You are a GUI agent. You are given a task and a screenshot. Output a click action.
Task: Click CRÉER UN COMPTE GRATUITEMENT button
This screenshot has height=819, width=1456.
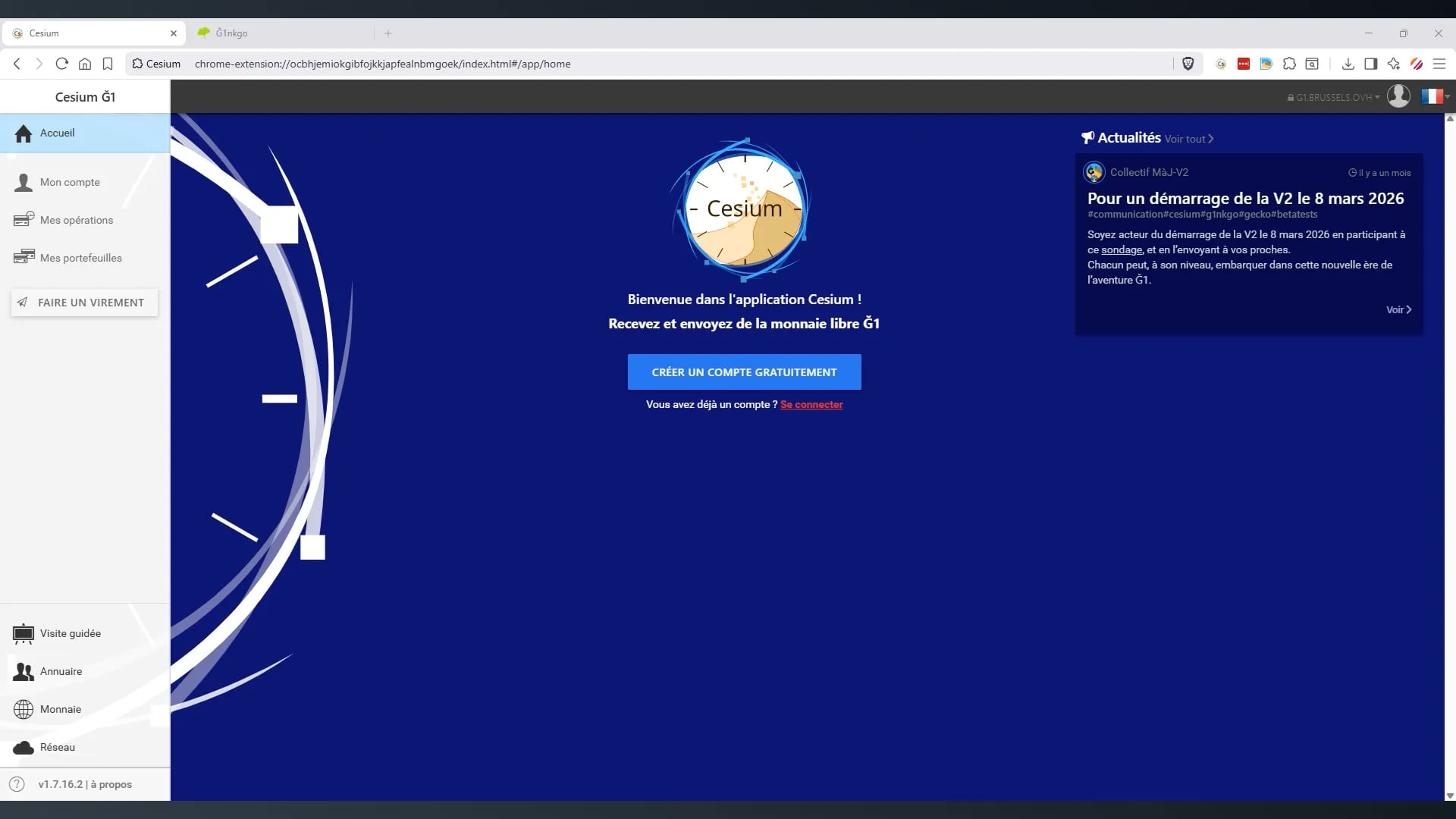click(744, 372)
